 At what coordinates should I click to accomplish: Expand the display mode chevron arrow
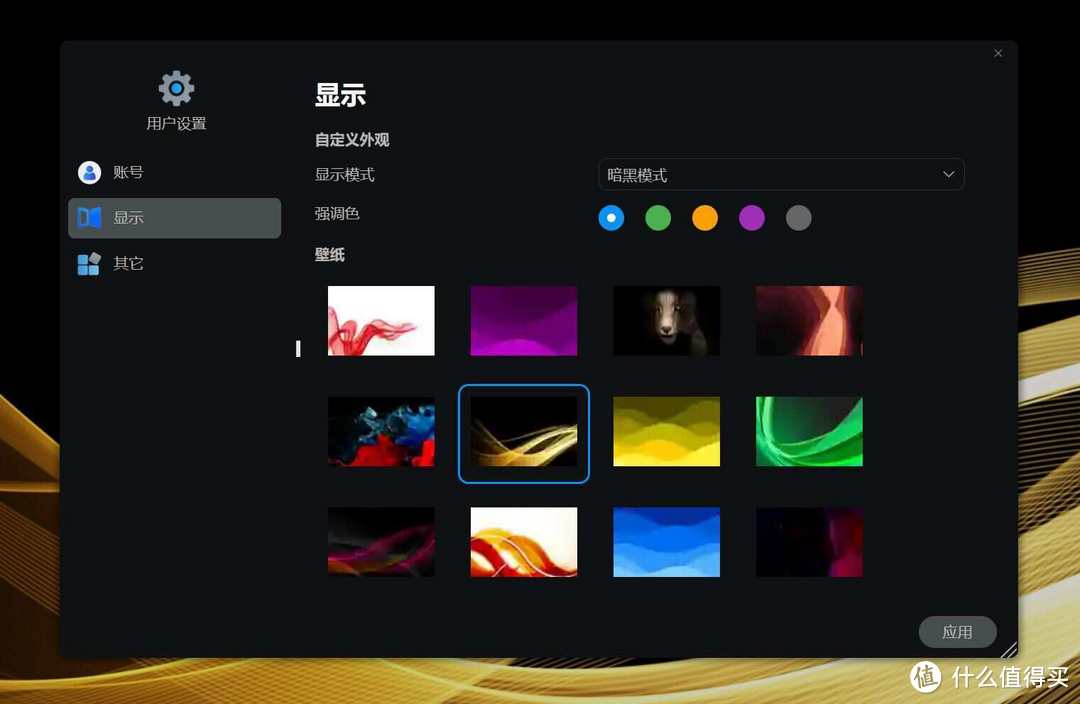(948, 175)
